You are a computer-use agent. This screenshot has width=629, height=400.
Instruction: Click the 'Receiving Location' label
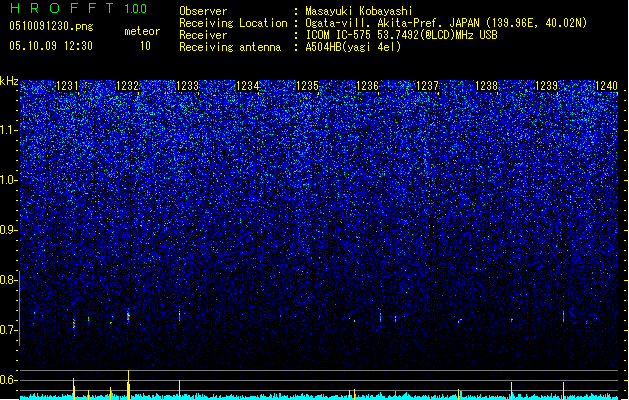(233, 23)
